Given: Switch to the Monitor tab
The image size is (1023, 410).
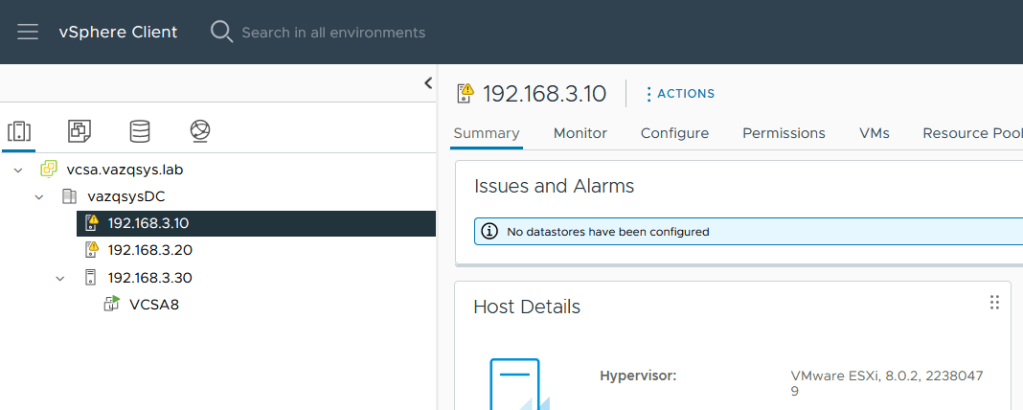Looking at the screenshot, I should click(x=580, y=133).
